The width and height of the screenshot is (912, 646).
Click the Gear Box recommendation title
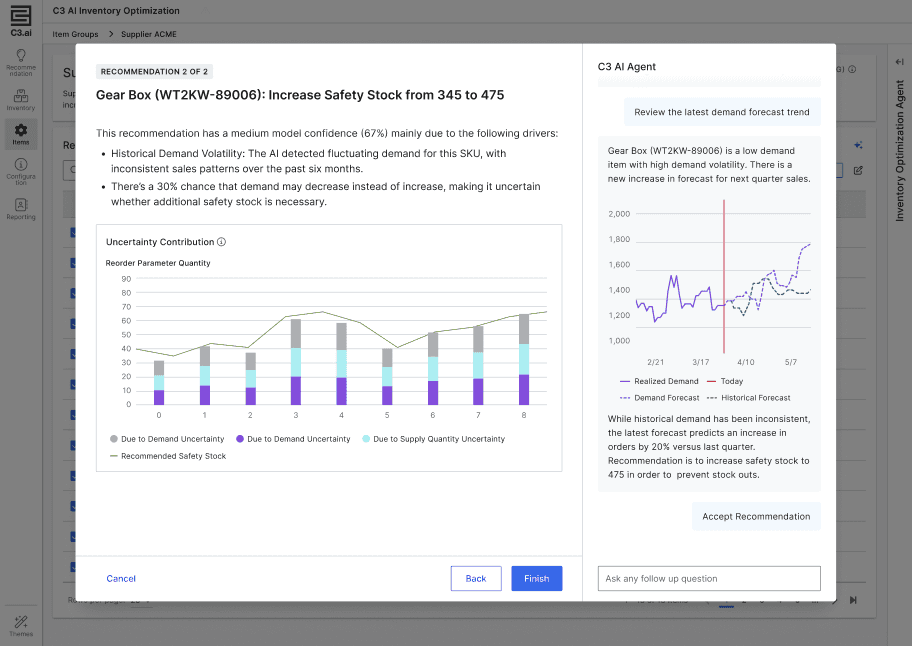click(x=300, y=95)
